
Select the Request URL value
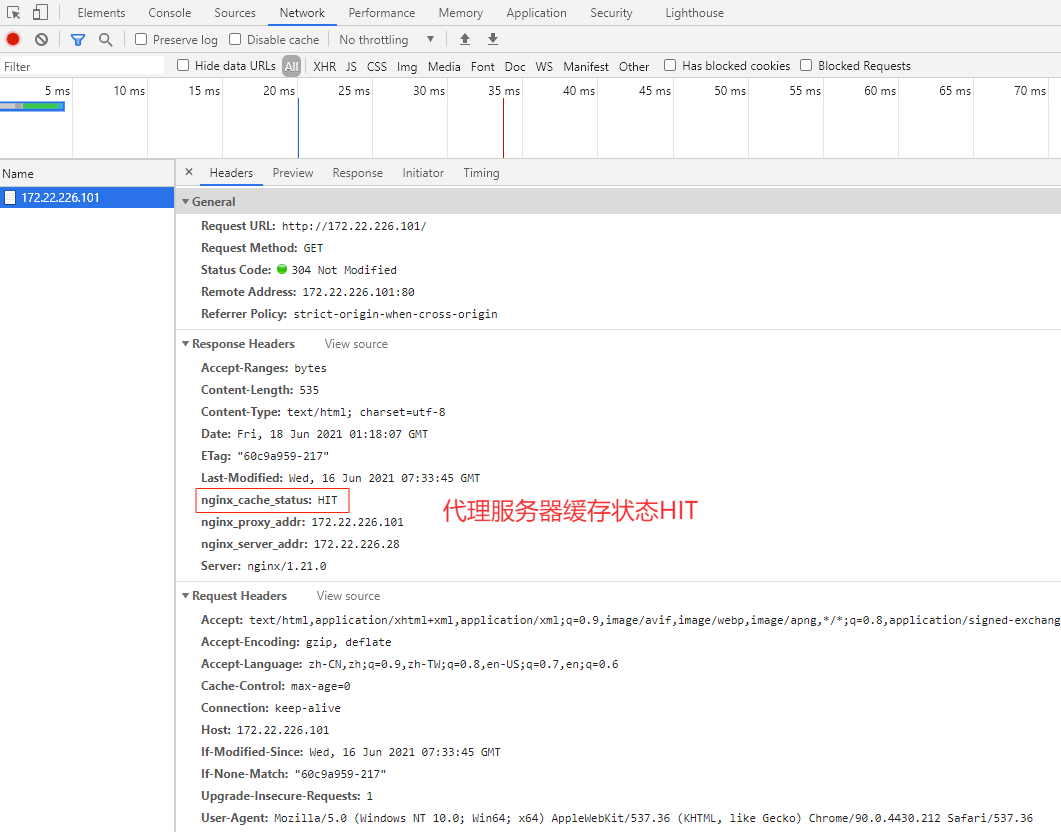pos(354,226)
